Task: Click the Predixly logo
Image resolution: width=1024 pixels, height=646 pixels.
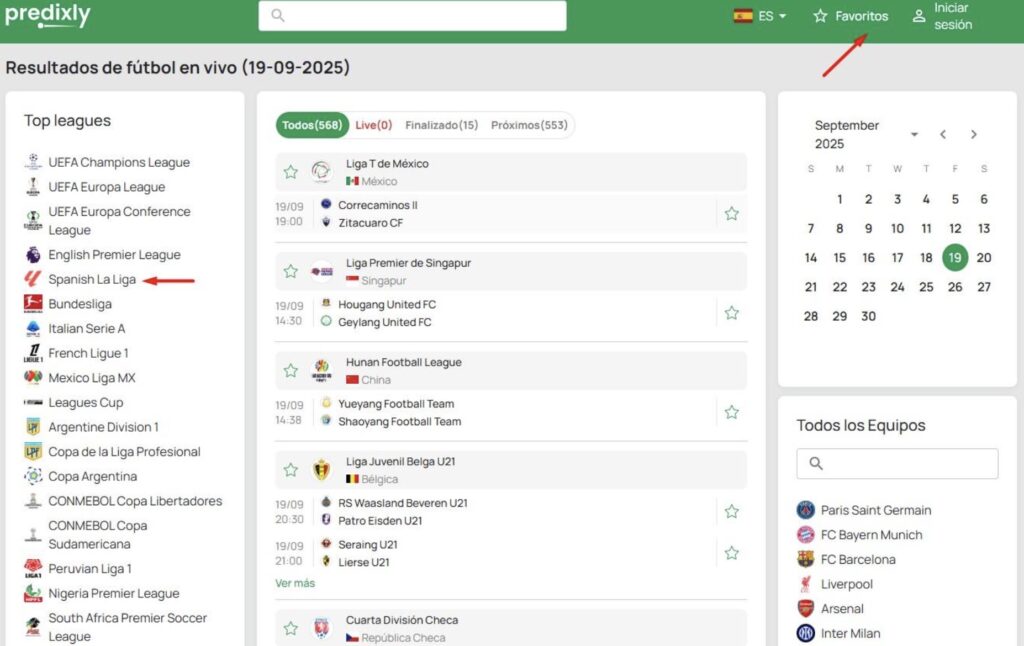Action: point(47,16)
